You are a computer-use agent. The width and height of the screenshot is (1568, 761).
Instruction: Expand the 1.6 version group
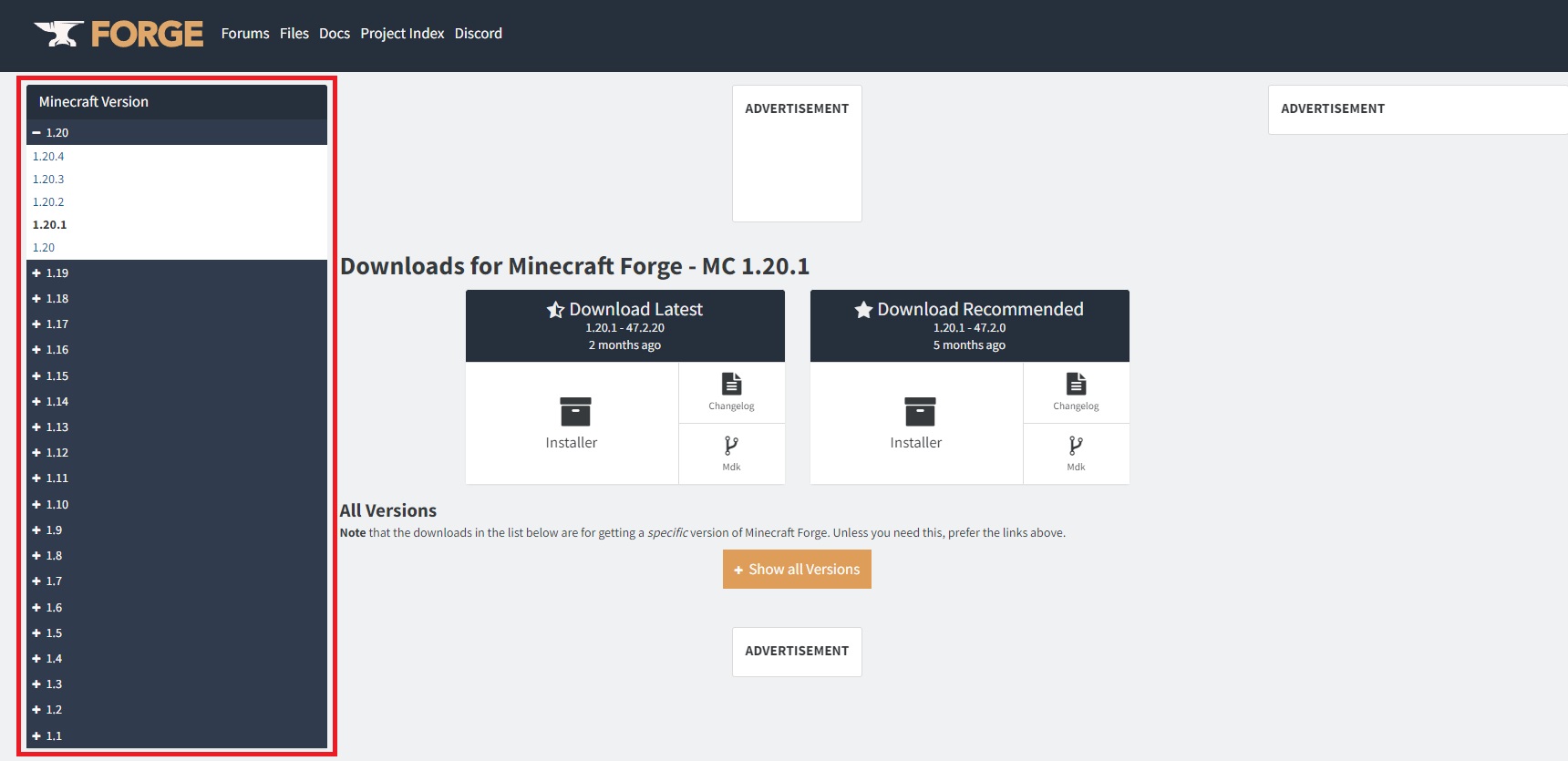(x=177, y=607)
